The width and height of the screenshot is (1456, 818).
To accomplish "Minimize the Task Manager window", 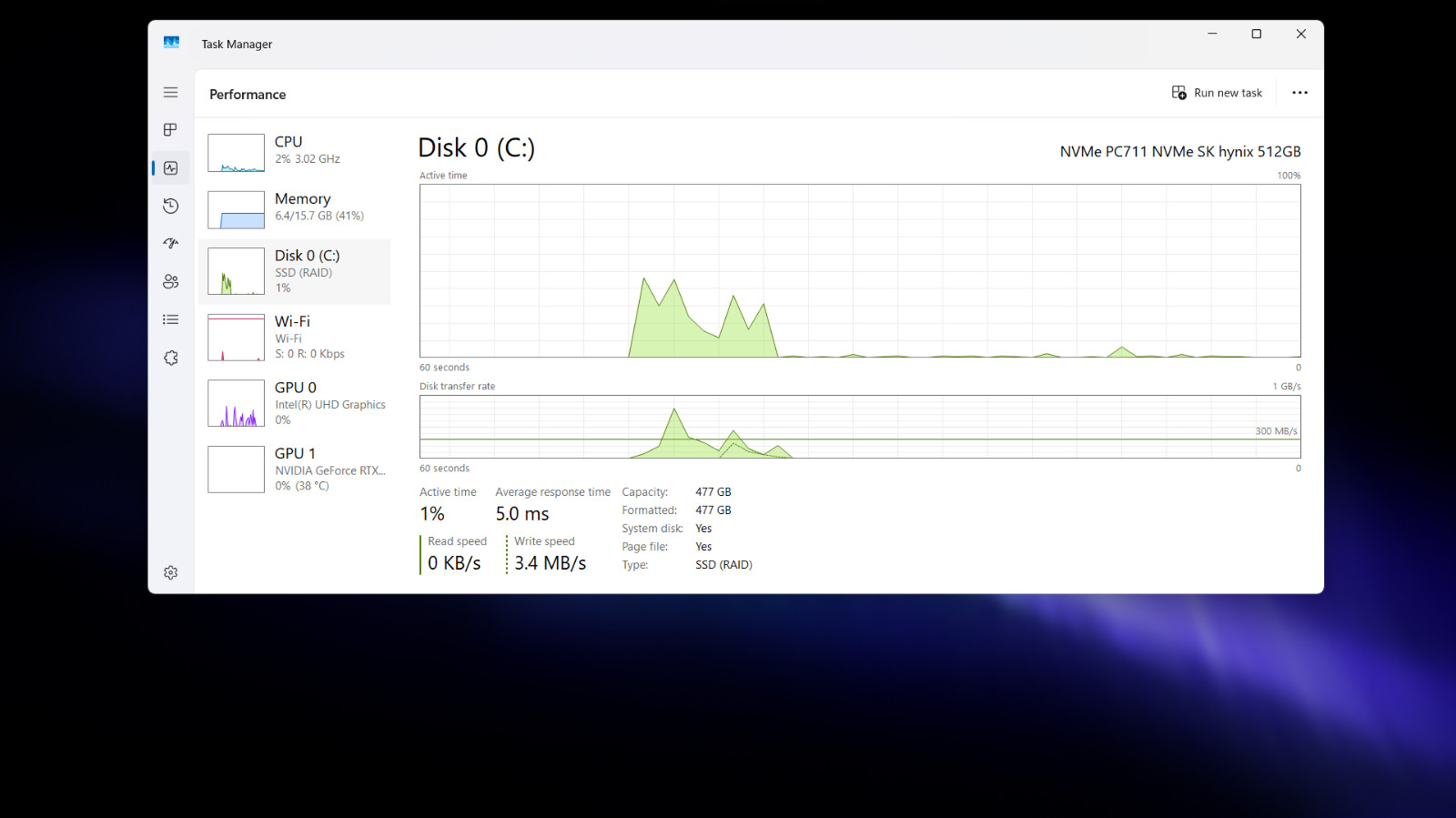I will [1212, 34].
